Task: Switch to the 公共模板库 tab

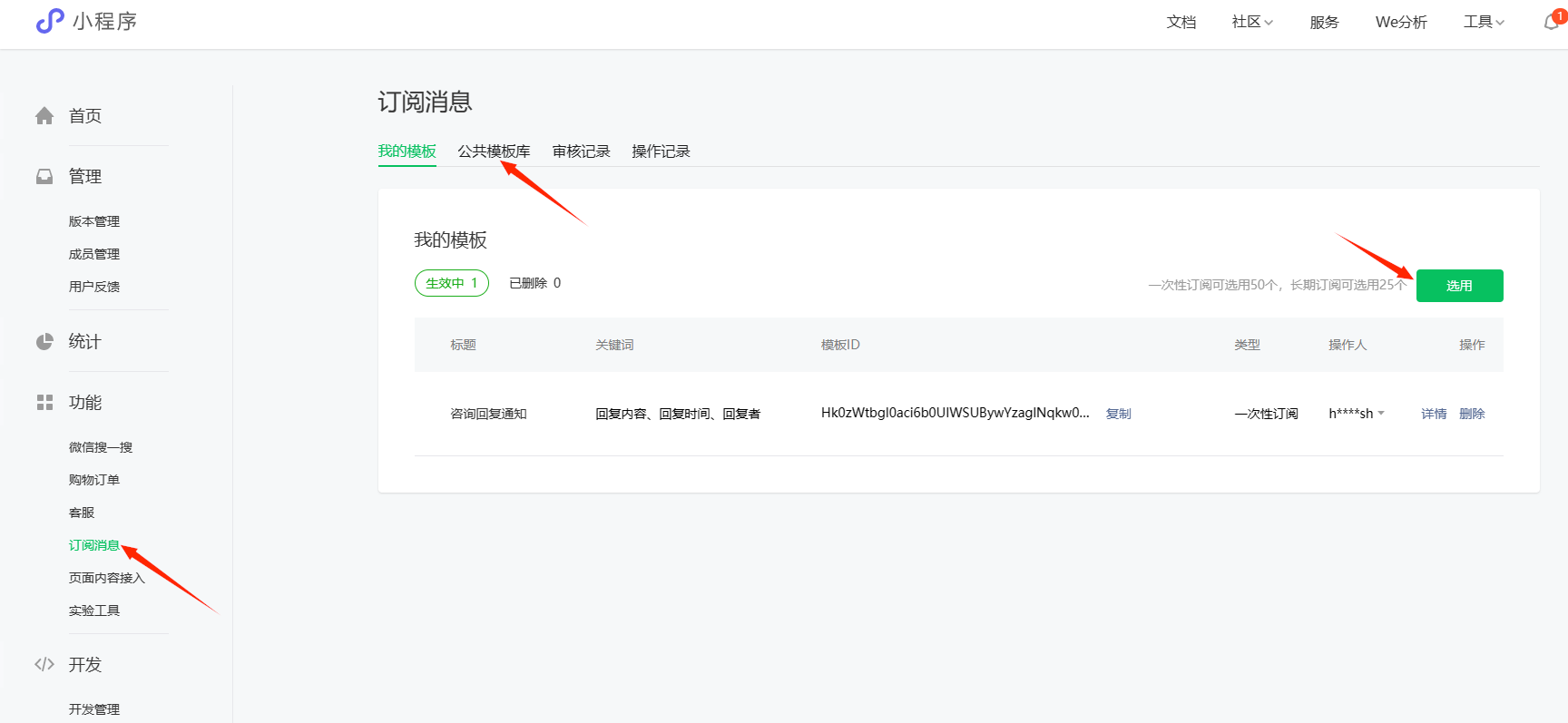Action: (494, 151)
